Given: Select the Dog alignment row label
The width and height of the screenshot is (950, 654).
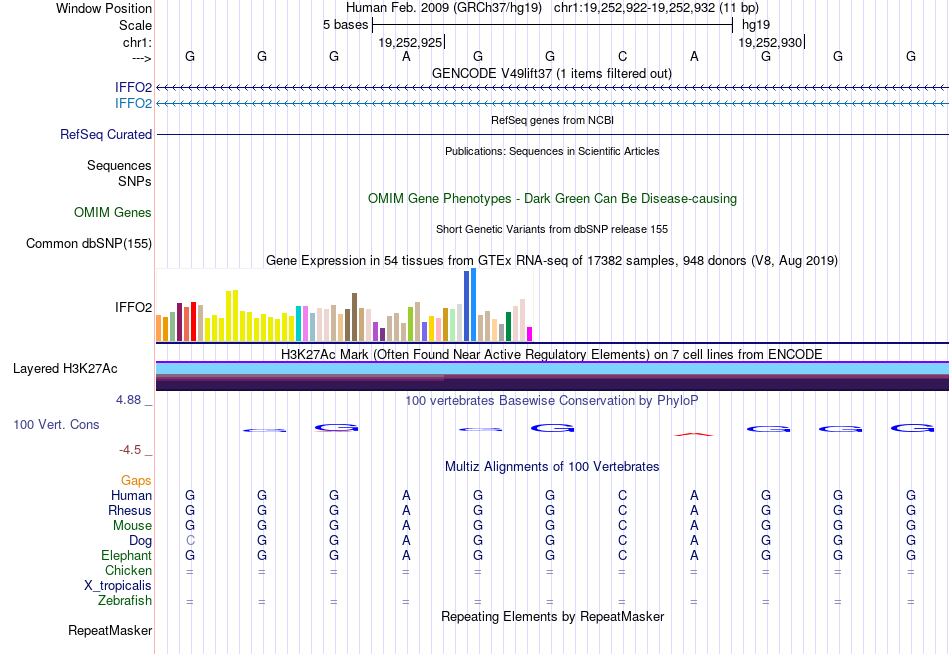Looking at the screenshot, I should (x=140, y=541).
